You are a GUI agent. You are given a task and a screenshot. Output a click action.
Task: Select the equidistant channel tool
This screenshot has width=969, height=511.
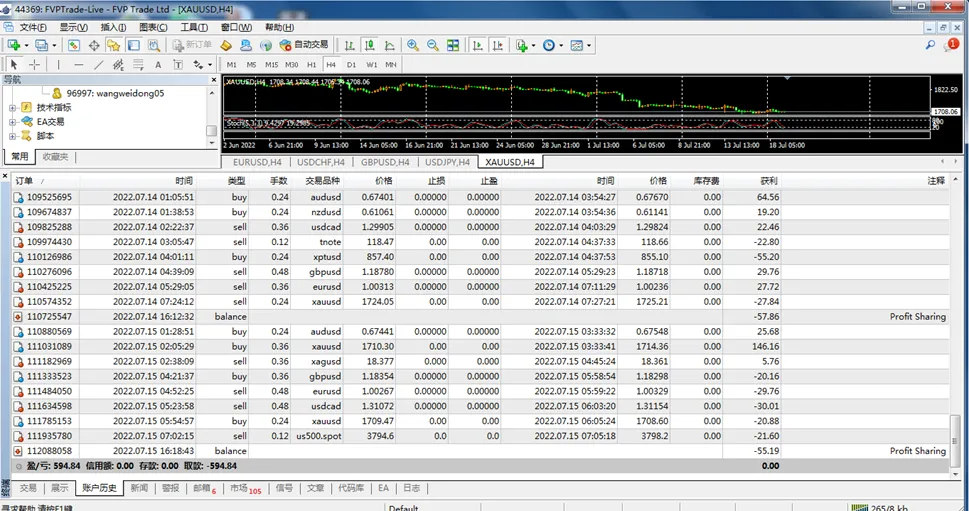click(x=118, y=64)
